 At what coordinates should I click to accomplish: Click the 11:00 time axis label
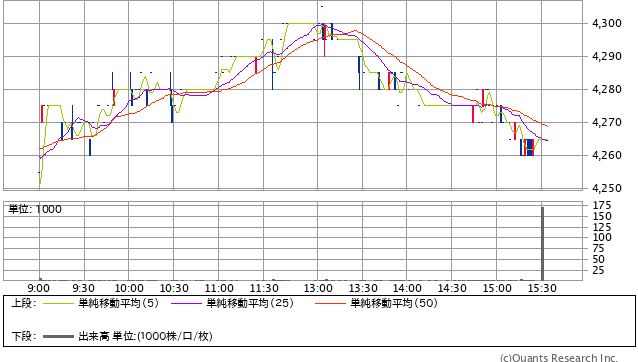[219, 288]
